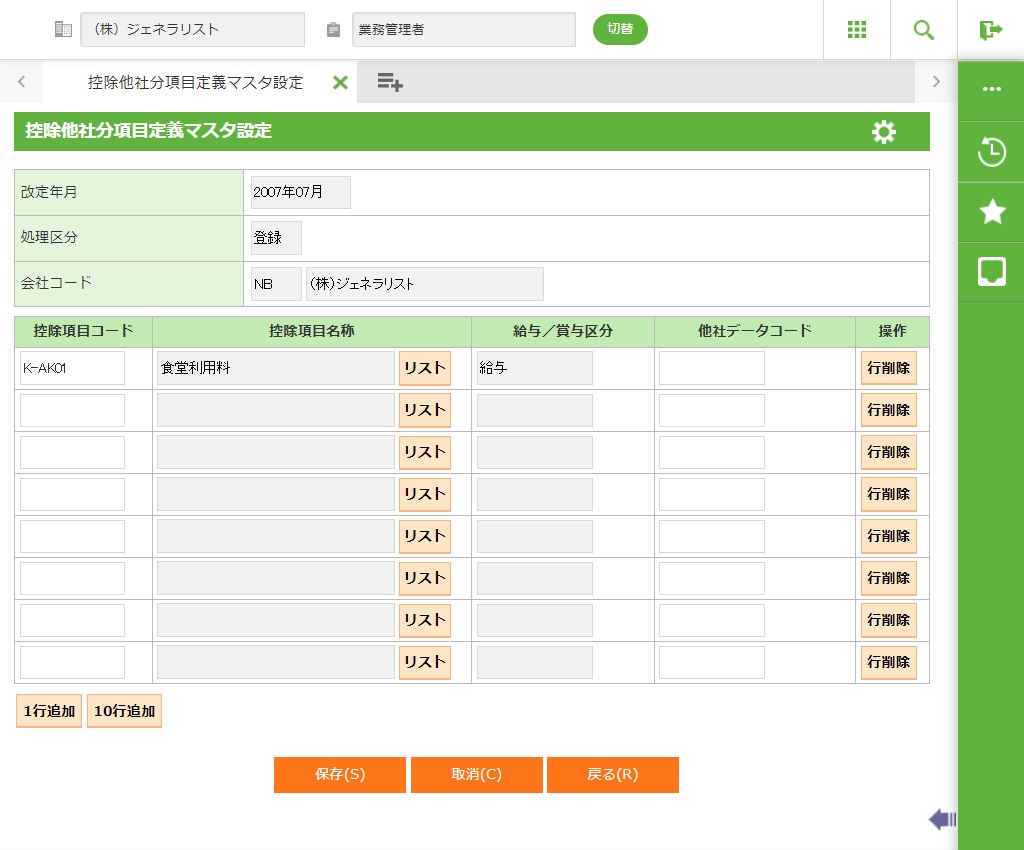Open the inbox tray icon in sidebar
1024x850 pixels.
[991, 271]
